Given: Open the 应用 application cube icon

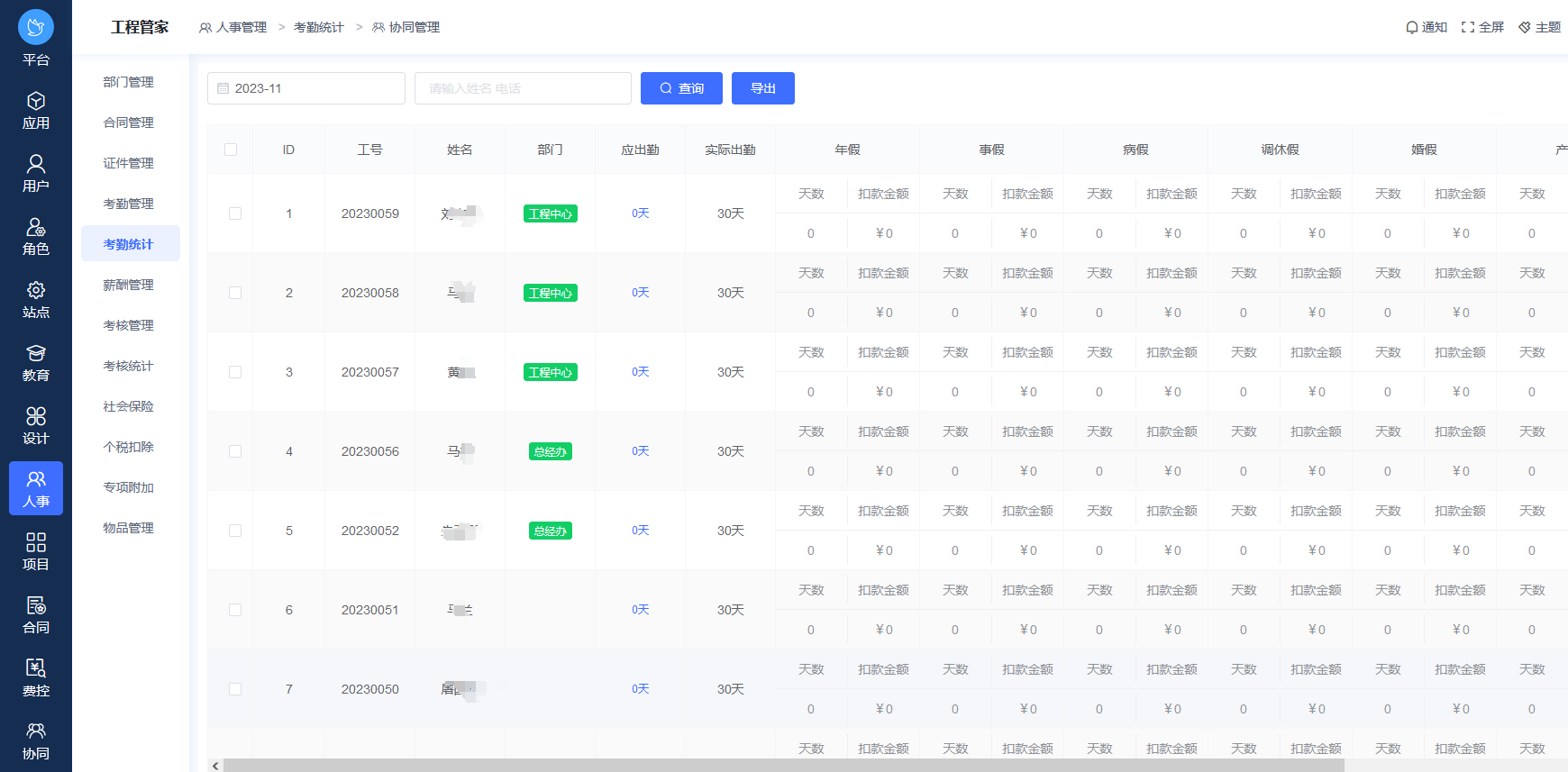Looking at the screenshot, I should pos(36,101).
